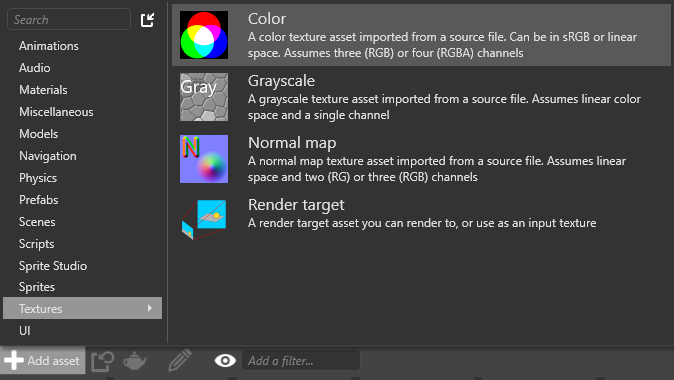Select the Grayscale asset title
674x380 pixels.
click(281, 80)
